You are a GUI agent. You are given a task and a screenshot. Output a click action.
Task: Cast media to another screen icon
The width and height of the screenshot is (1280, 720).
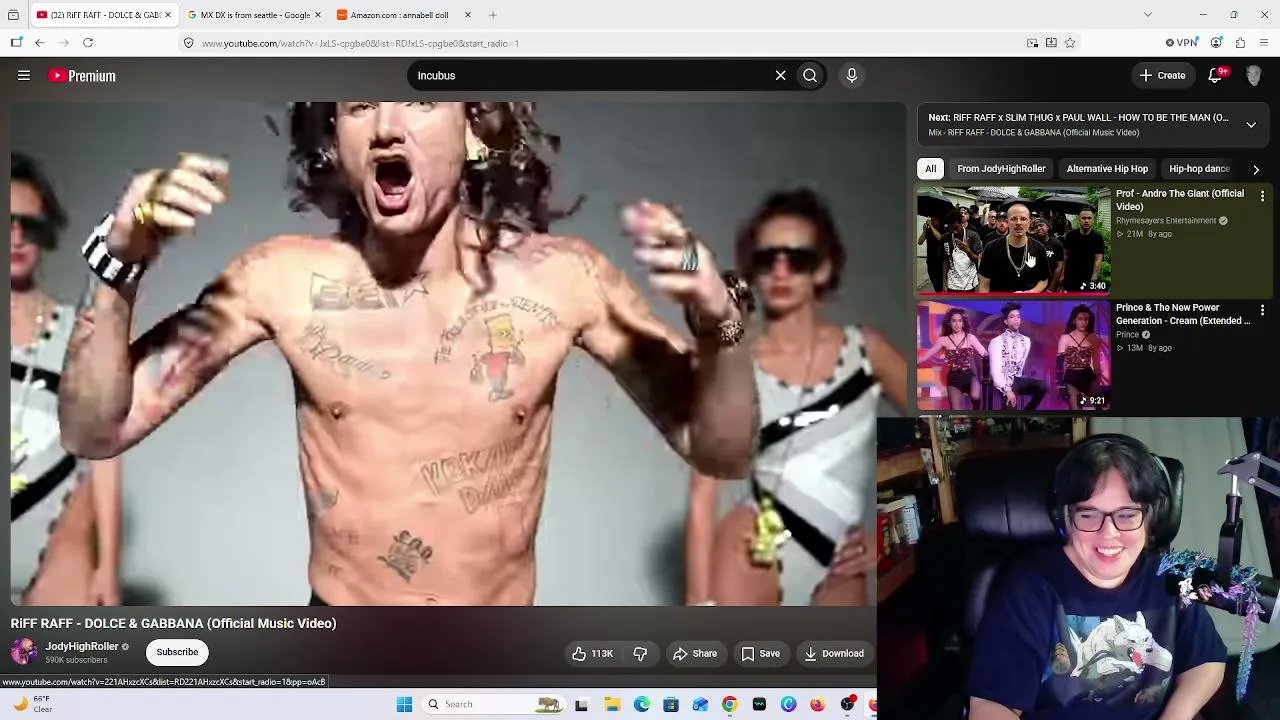tap(1032, 43)
